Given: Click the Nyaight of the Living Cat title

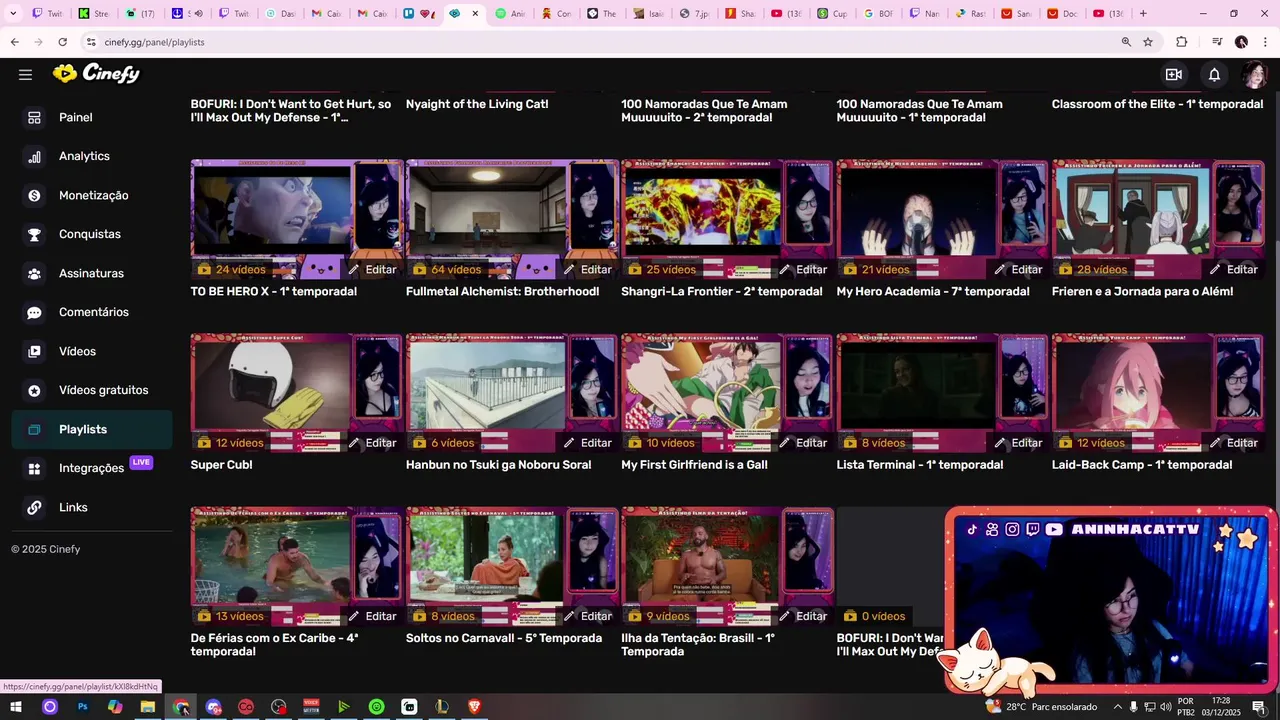Looking at the screenshot, I should [x=477, y=104].
